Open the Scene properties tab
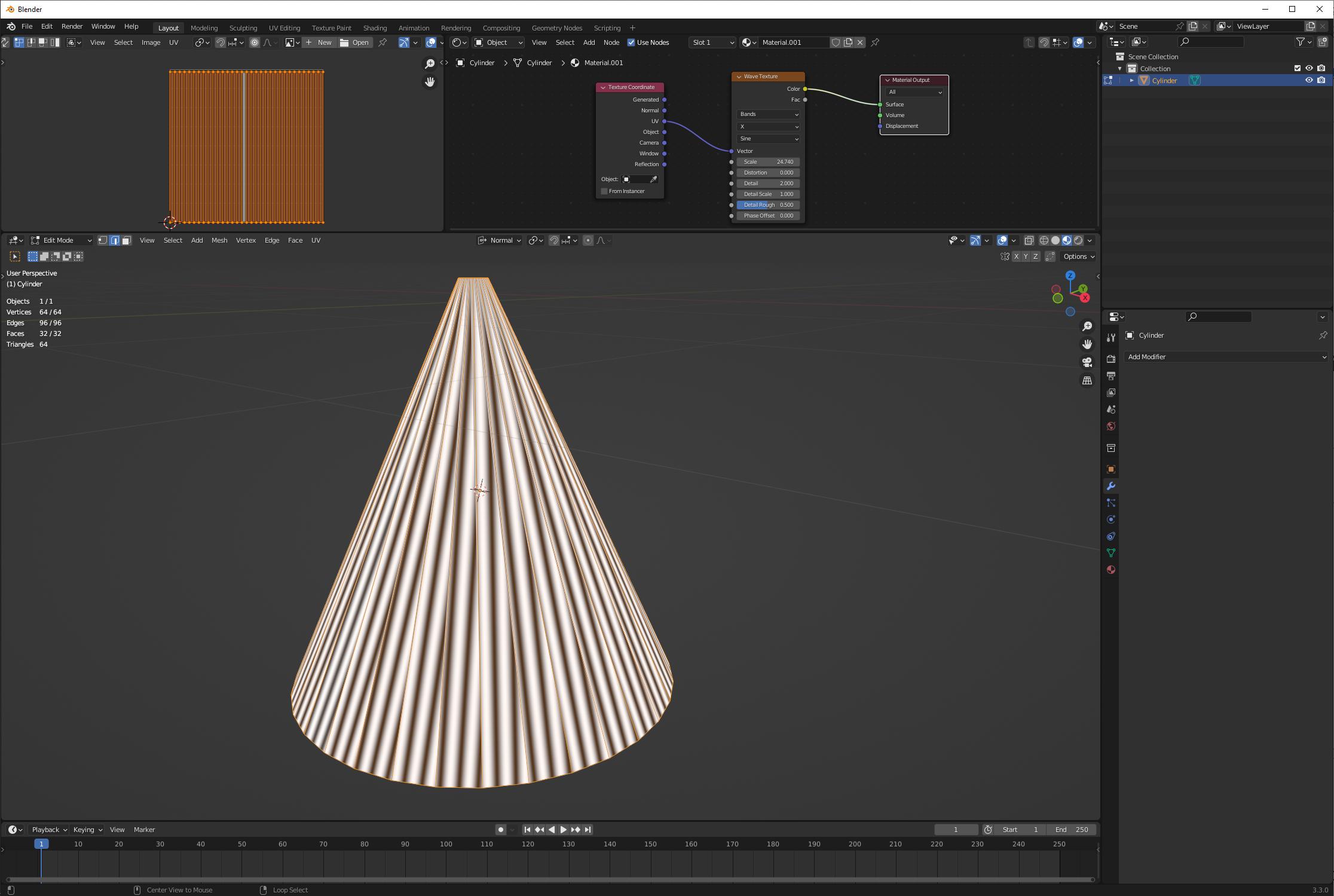The width and height of the screenshot is (1334, 896). (1111, 409)
